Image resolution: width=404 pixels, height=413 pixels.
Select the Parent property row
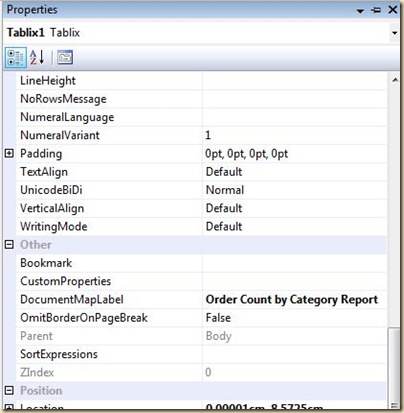pos(201,336)
